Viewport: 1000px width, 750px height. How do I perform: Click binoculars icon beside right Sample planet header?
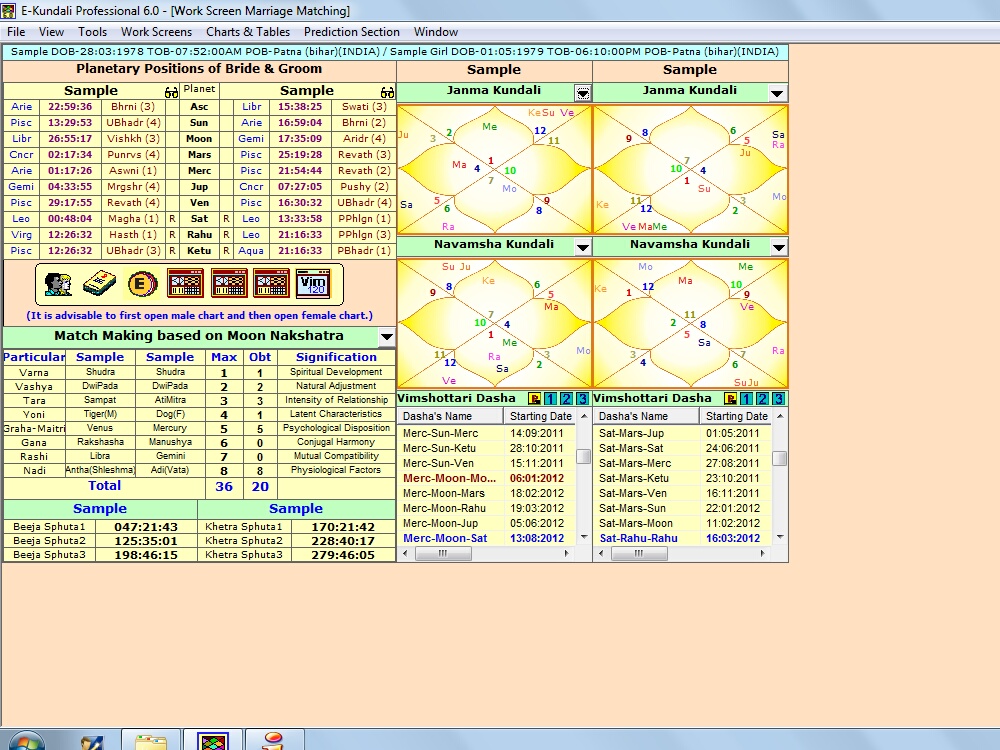(387, 92)
